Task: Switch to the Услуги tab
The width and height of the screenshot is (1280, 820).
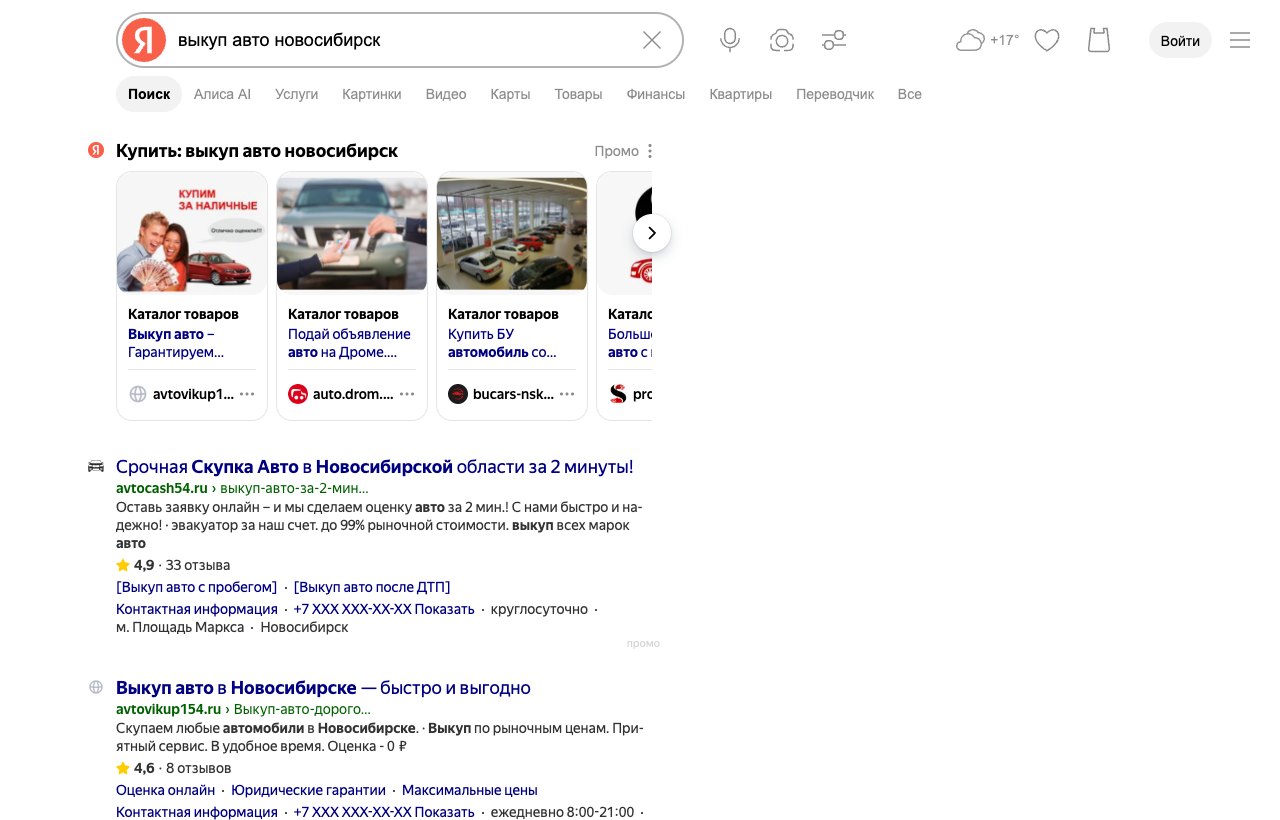Action: (297, 94)
